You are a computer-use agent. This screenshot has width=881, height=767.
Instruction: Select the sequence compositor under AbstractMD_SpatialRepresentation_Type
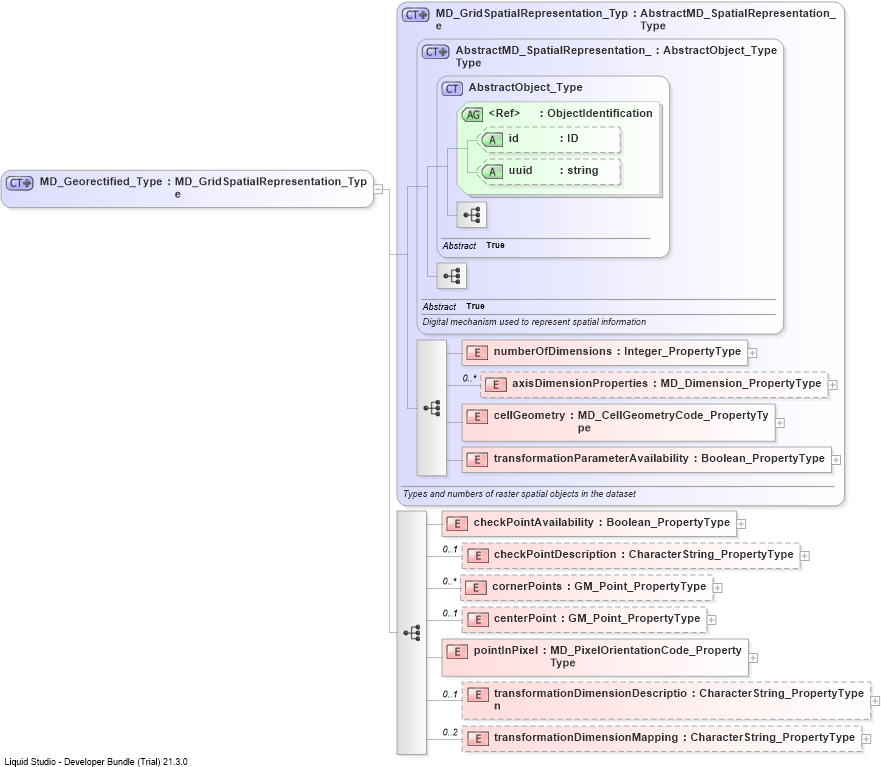[452, 276]
